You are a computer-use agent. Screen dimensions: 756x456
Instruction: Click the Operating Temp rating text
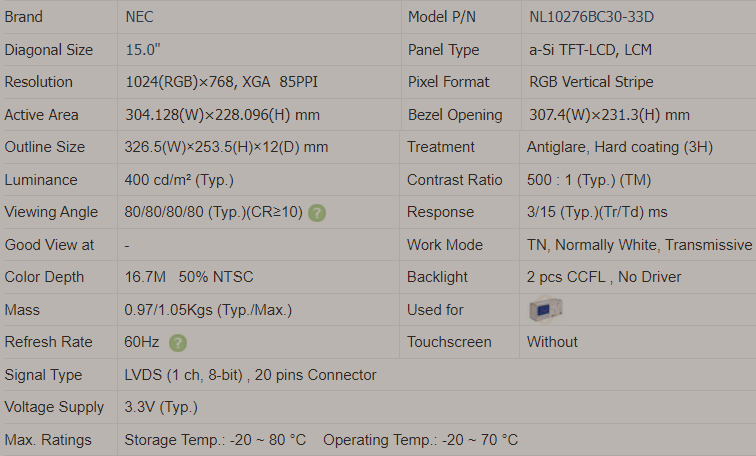(x=420, y=440)
